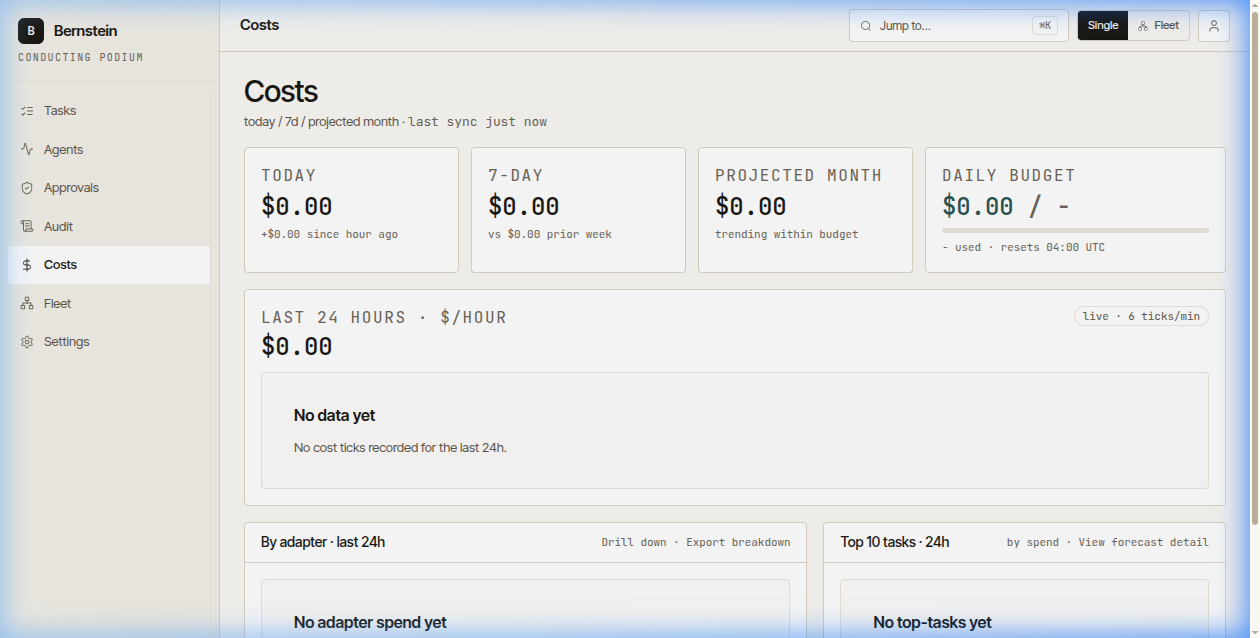Open the Tasks page

[x=110, y=111]
